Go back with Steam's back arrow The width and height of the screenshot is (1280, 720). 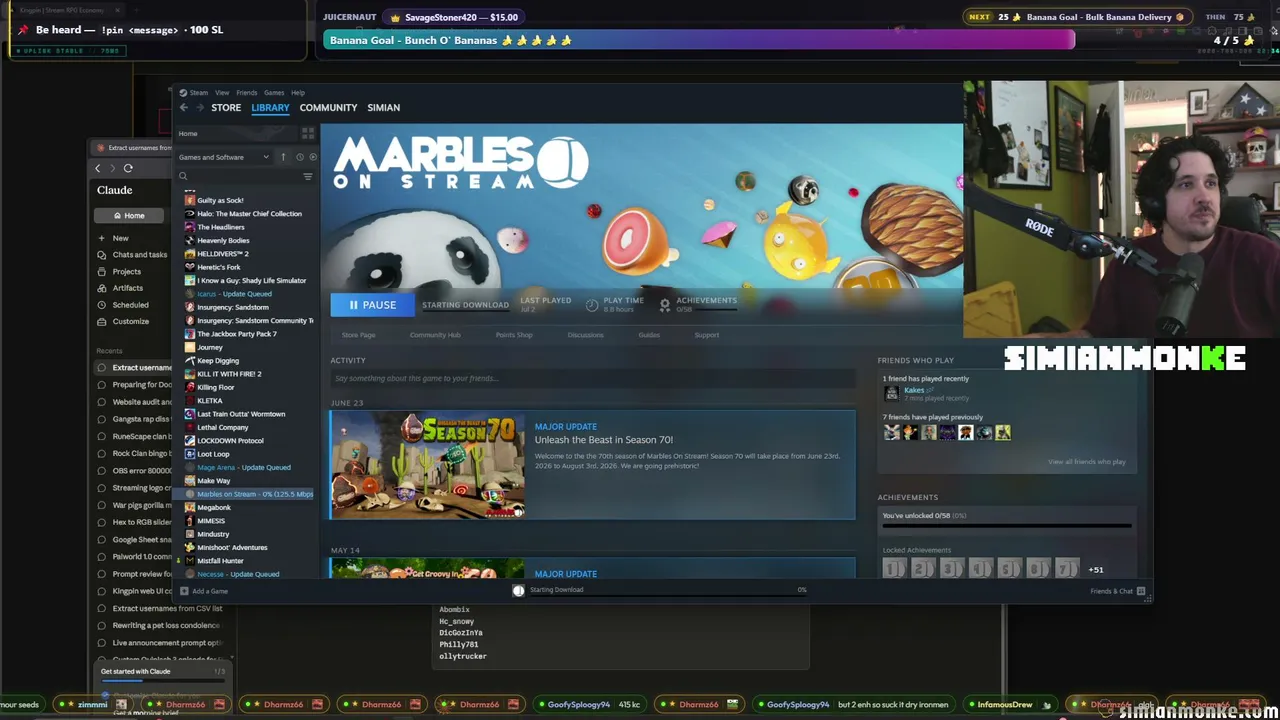(x=184, y=107)
